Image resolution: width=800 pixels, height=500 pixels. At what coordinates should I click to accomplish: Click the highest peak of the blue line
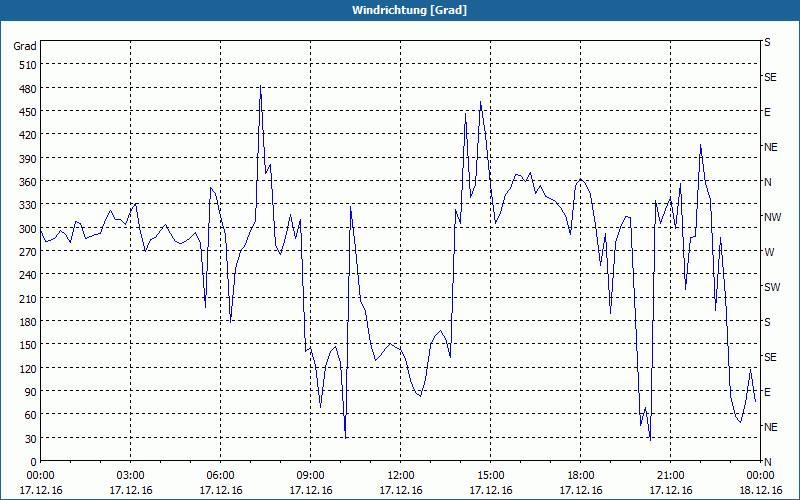pyautogui.click(x=260, y=86)
